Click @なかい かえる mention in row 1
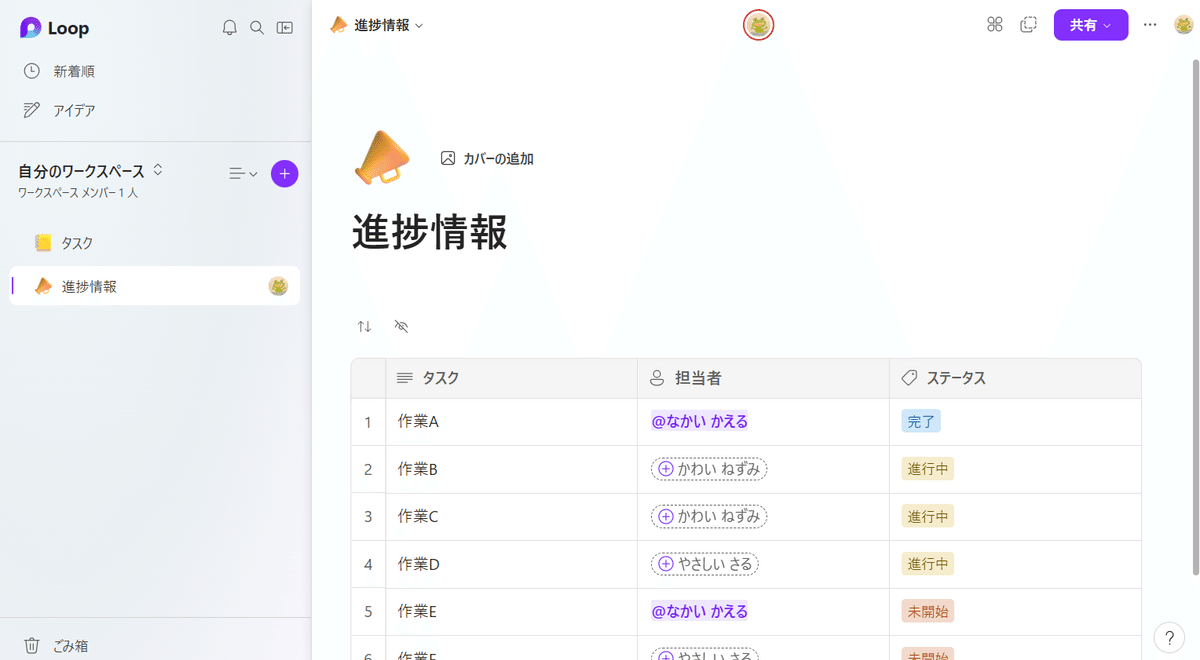1200x660 pixels. tap(699, 422)
